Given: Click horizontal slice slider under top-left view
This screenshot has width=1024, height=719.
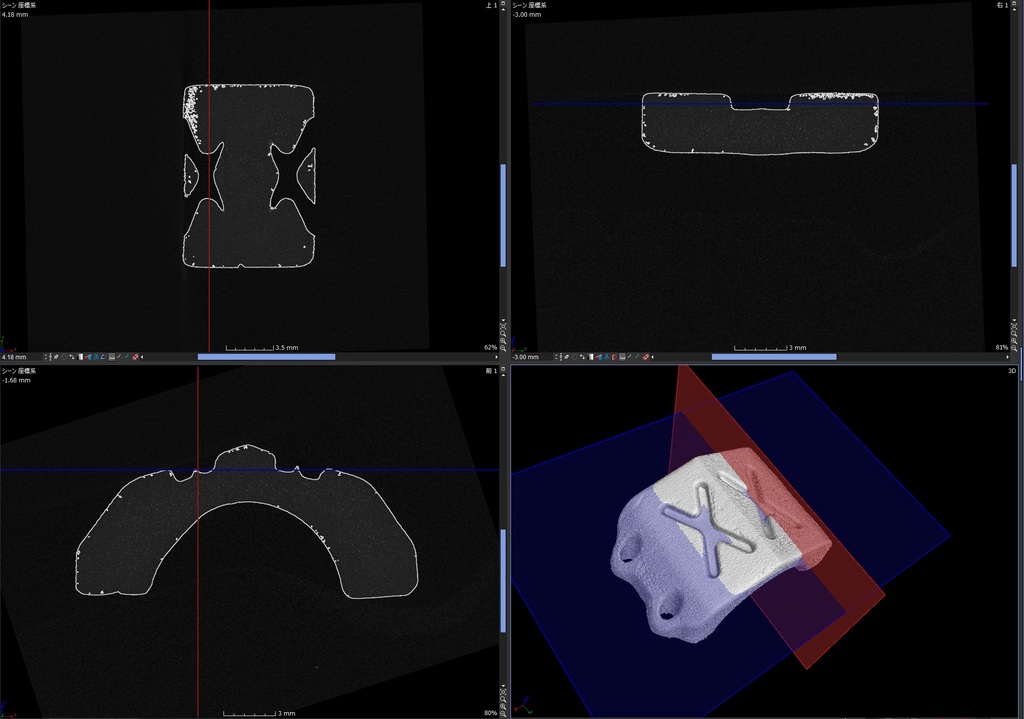Looking at the screenshot, I should pyautogui.click(x=266, y=357).
